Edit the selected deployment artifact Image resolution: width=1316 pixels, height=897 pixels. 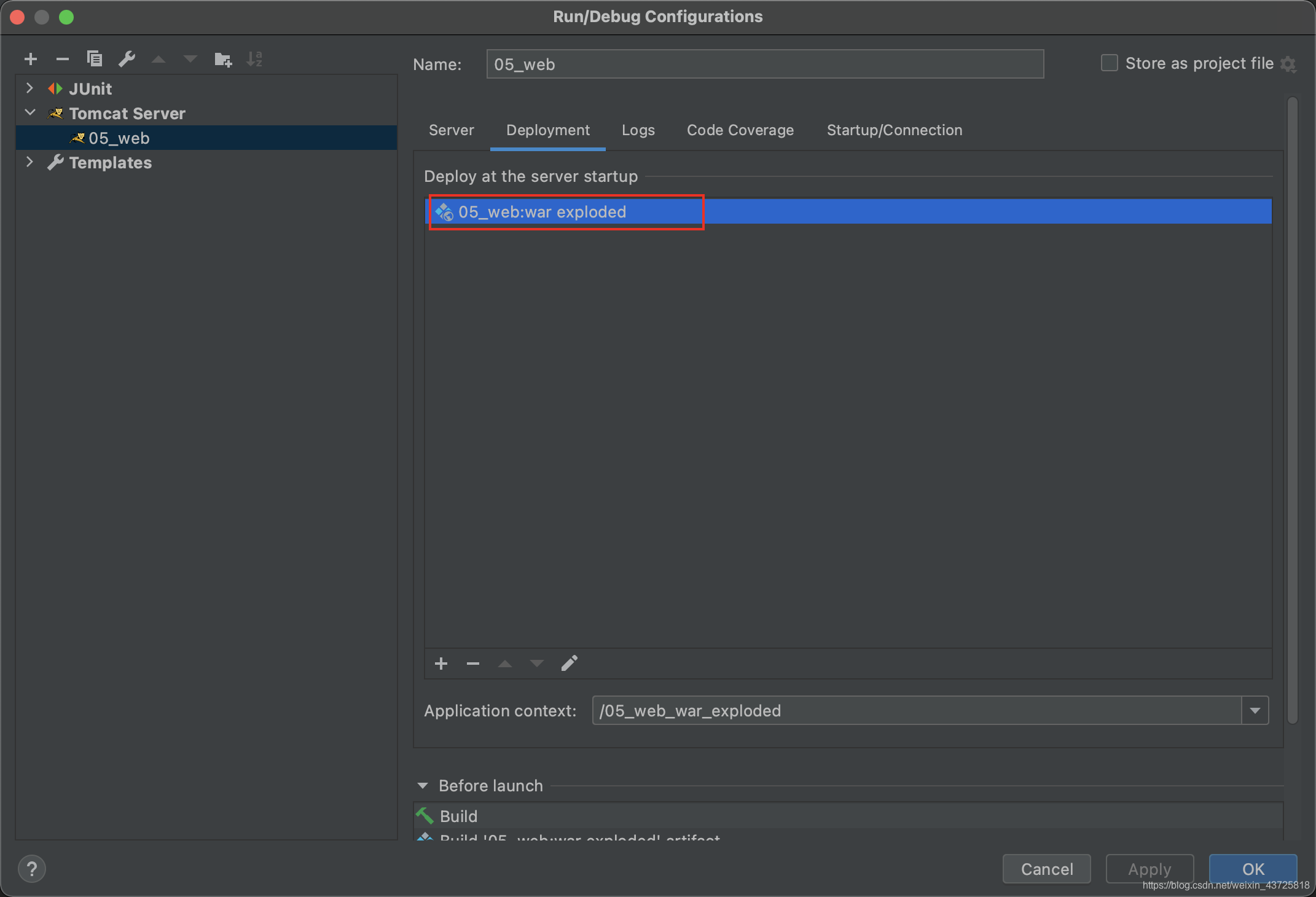point(570,663)
